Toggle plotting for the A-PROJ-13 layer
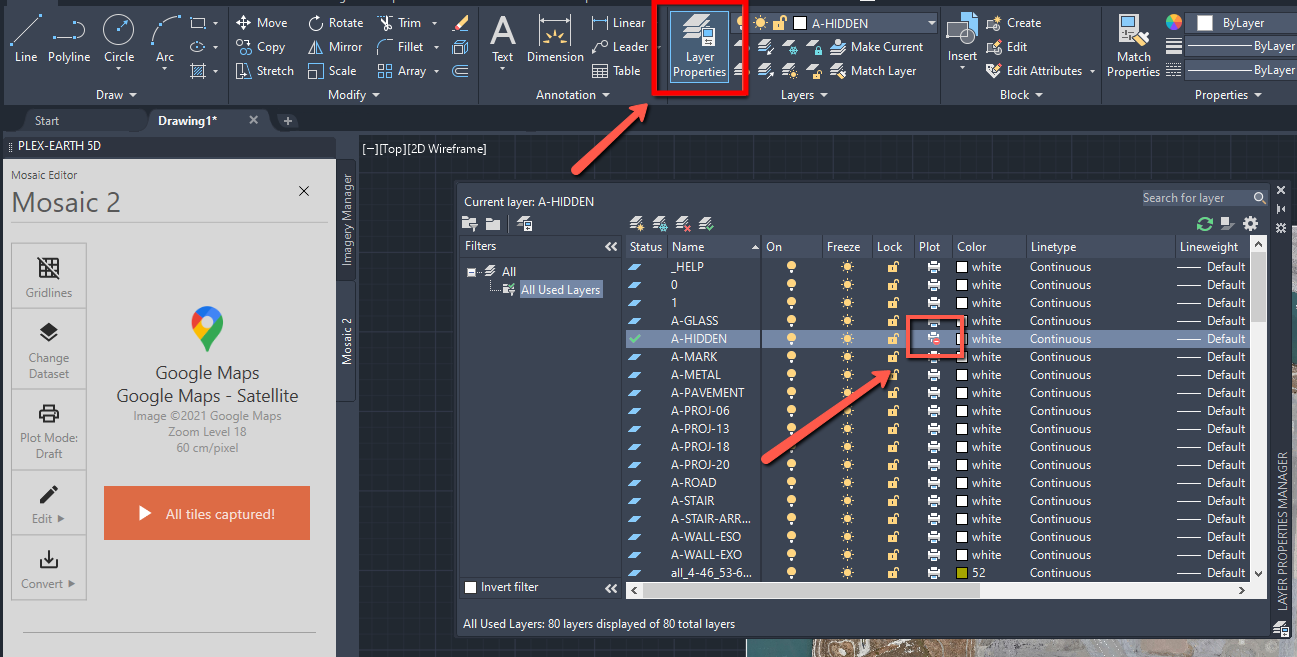The width and height of the screenshot is (1297, 657). click(x=933, y=429)
